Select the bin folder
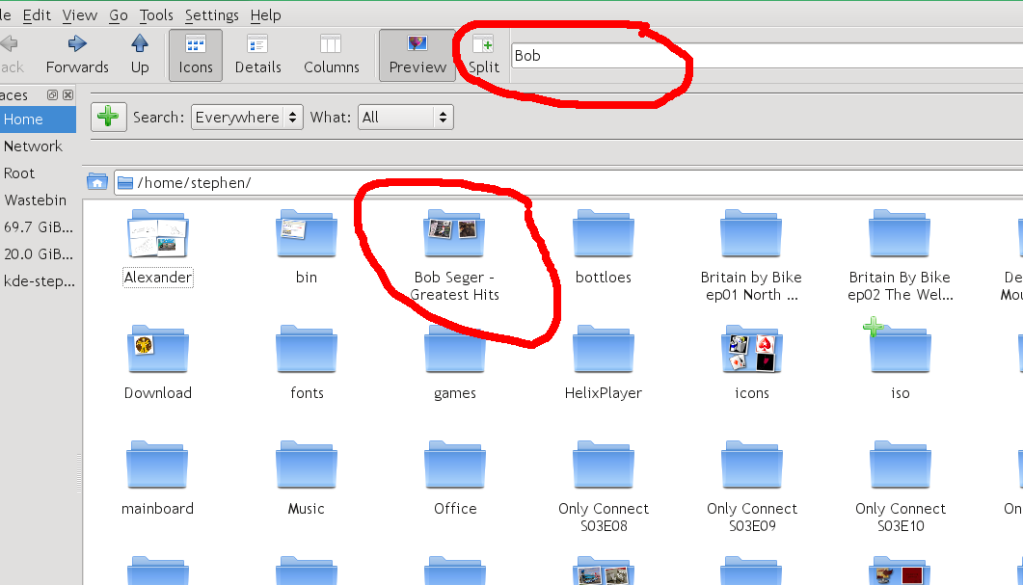This screenshot has width=1023, height=585. click(306, 248)
